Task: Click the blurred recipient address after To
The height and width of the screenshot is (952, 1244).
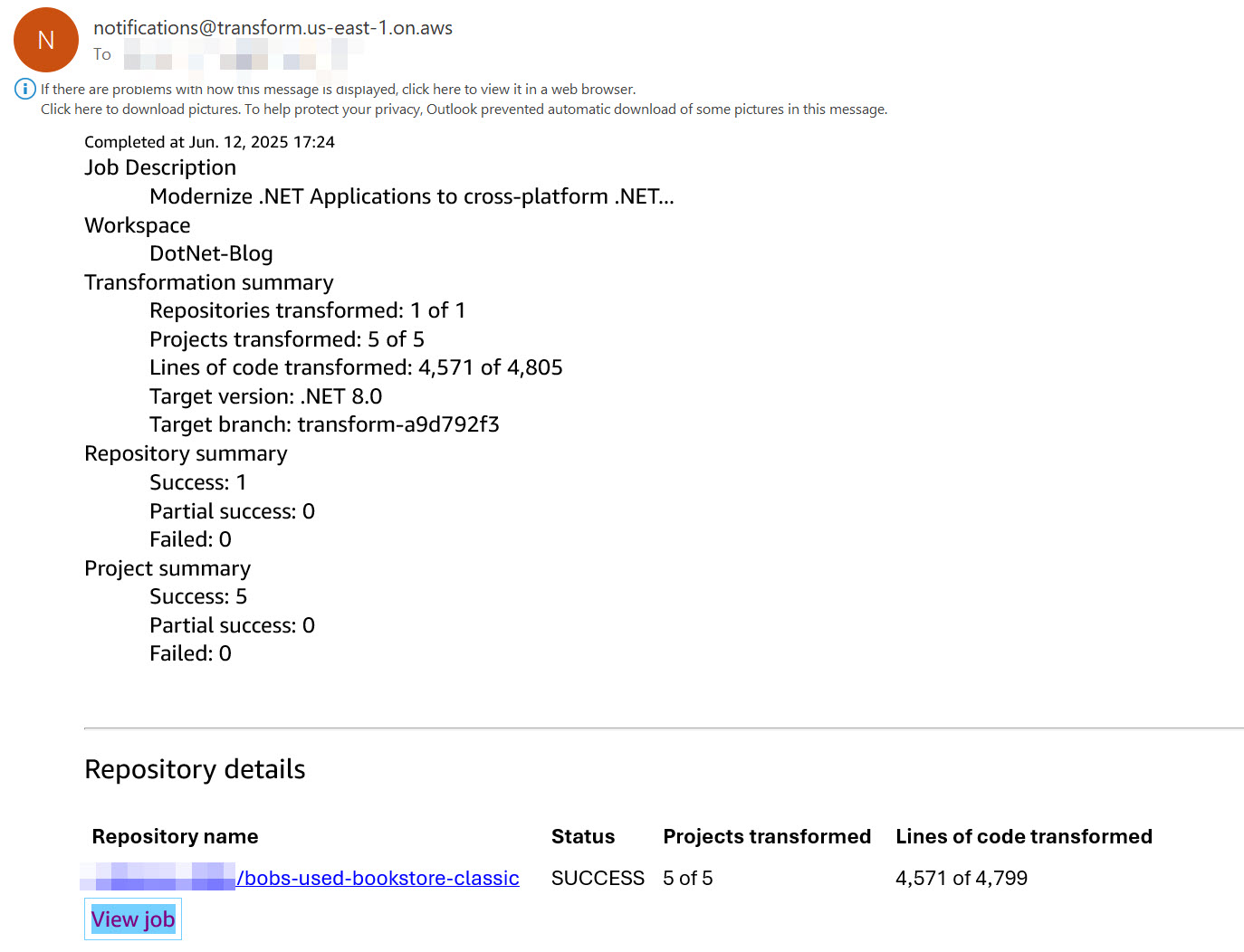Action: (235, 54)
